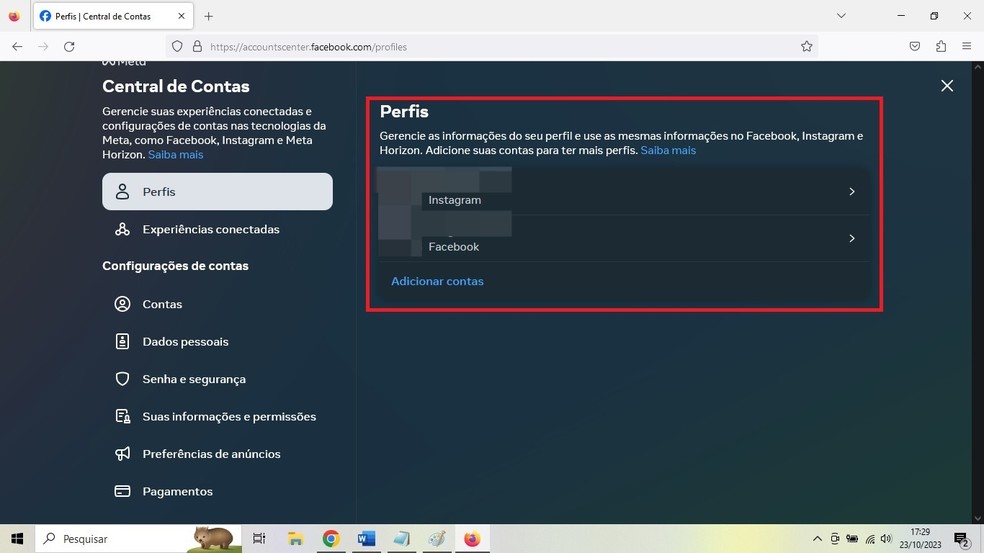Go forward in Firefox
The width and height of the screenshot is (984, 553).
click(x=43, y=46)
